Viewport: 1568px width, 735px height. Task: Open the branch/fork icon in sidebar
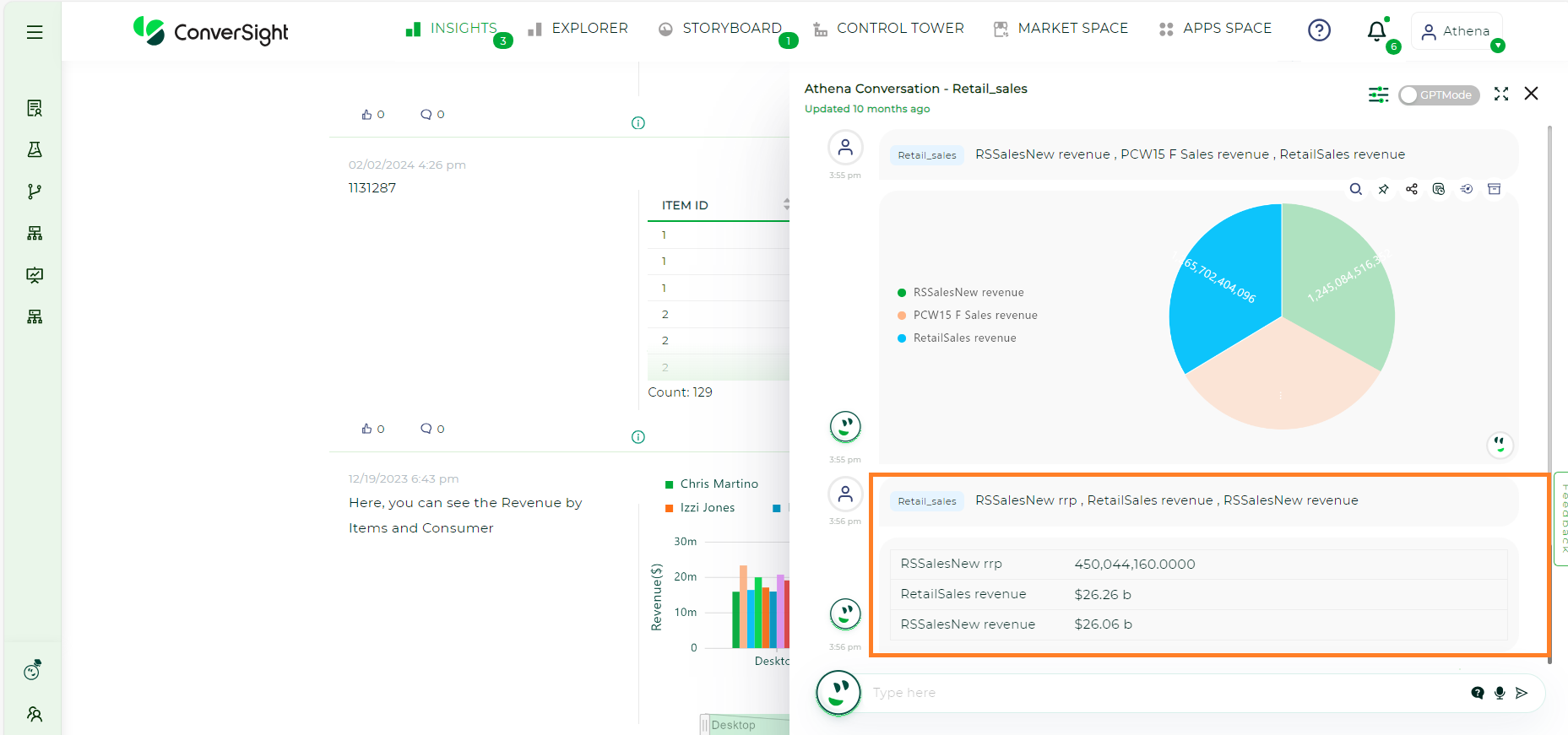35,192
